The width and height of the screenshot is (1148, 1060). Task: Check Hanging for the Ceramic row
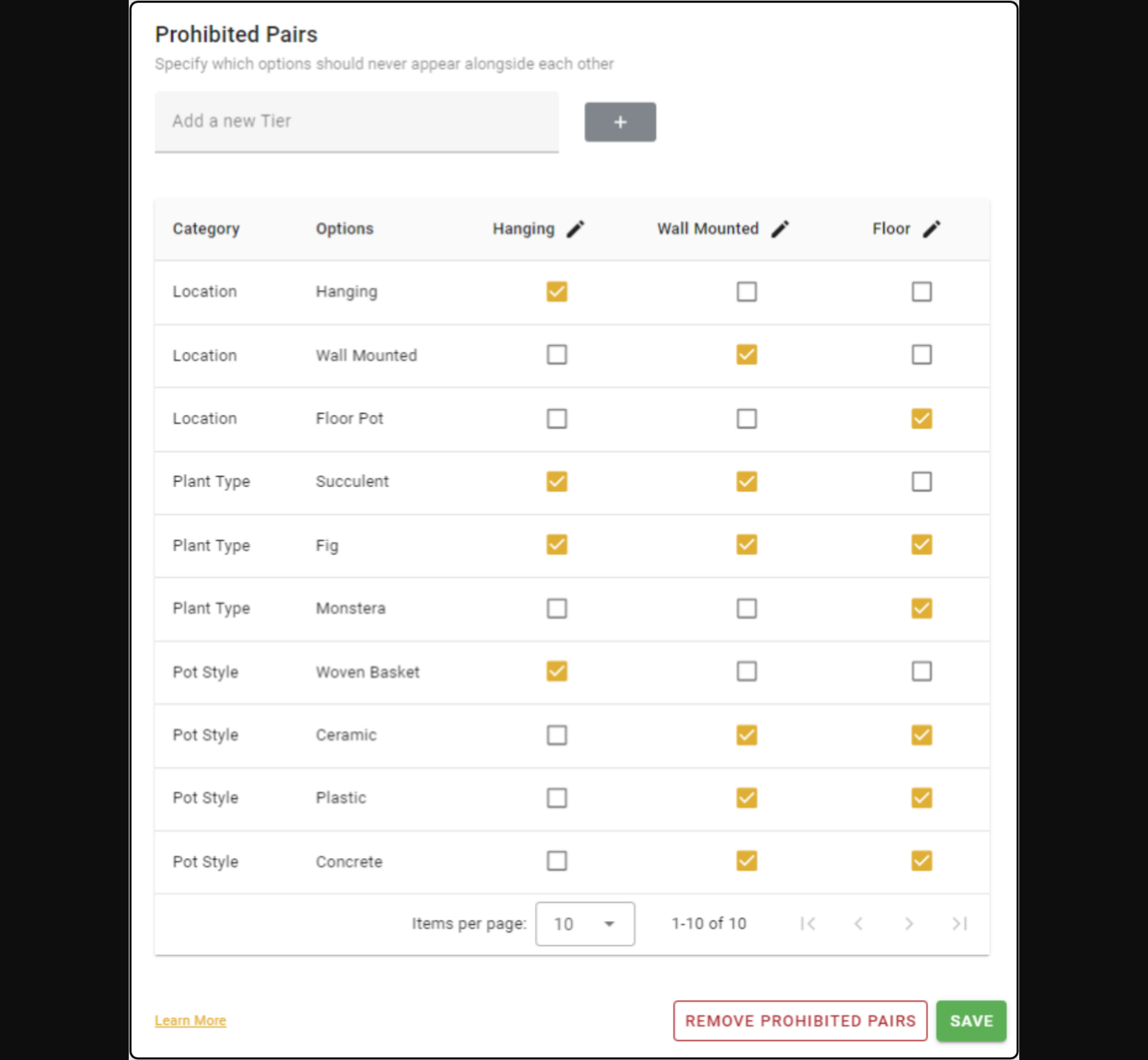pos(556,735)
